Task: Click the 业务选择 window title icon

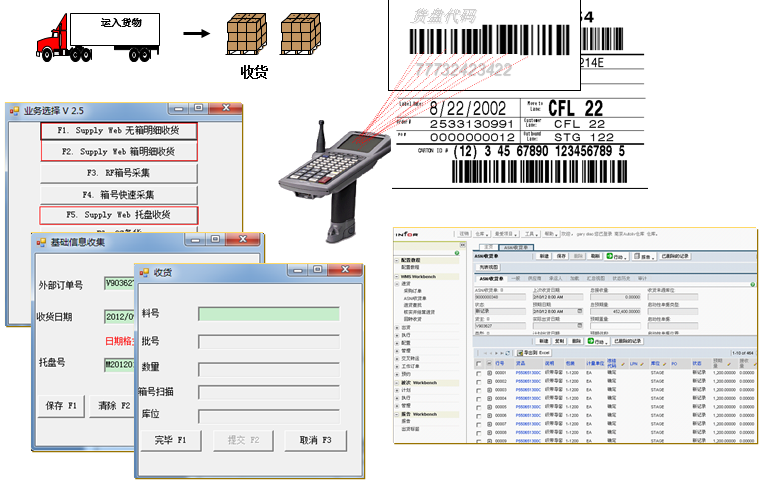Action: (x=15, y=110)
